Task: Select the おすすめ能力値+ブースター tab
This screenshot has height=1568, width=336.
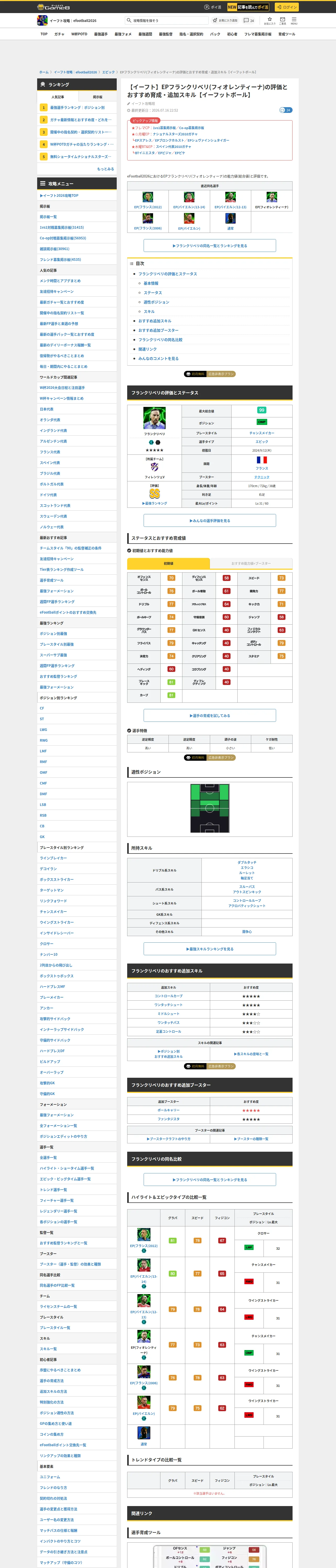Action: pyautogui.click(x=251, y=564)
